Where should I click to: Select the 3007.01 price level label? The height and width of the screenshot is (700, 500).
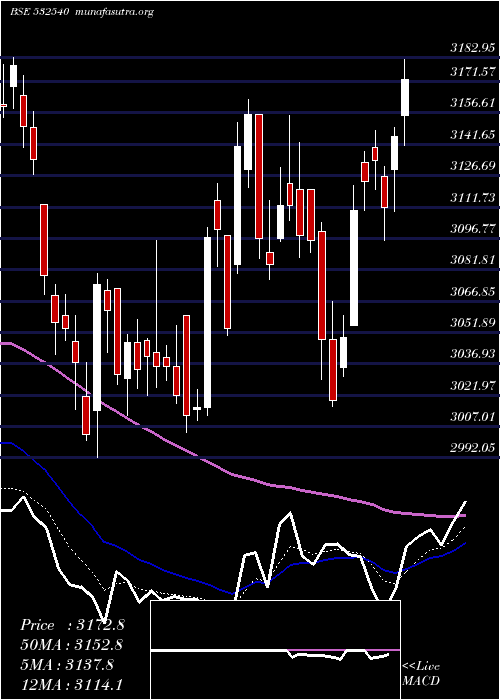473,417
